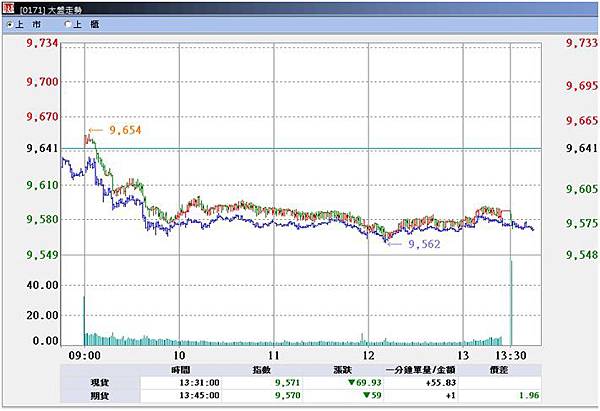
Task: Click the +55.83 volume amount cell
Action: click(441, 383)
